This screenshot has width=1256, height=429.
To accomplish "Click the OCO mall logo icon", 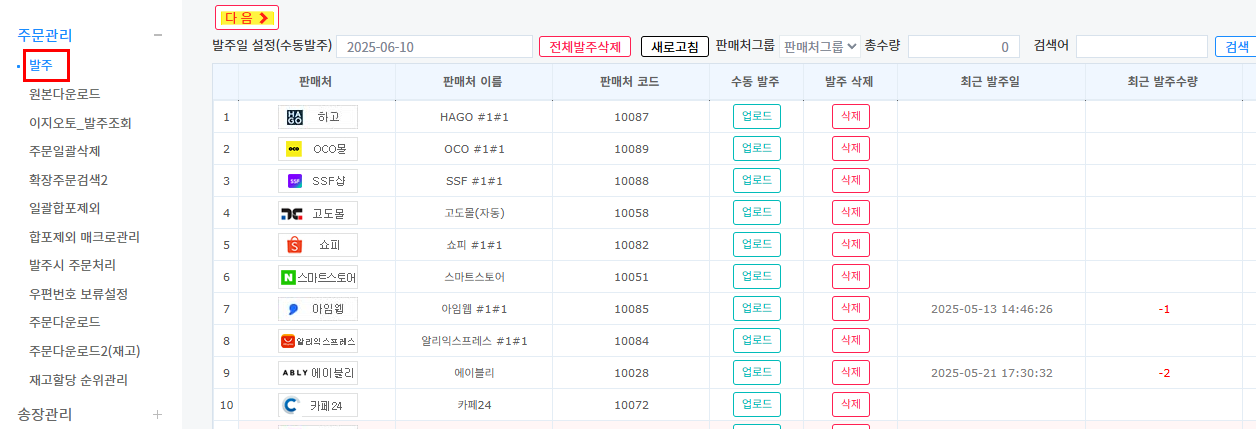I will (x=294, y=149).
